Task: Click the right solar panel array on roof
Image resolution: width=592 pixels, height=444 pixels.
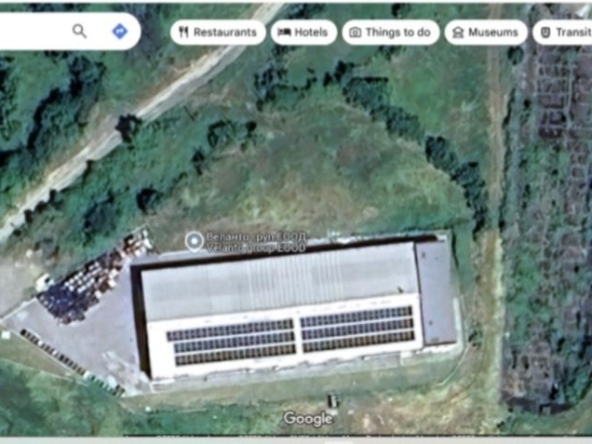Action: (357, 330)
